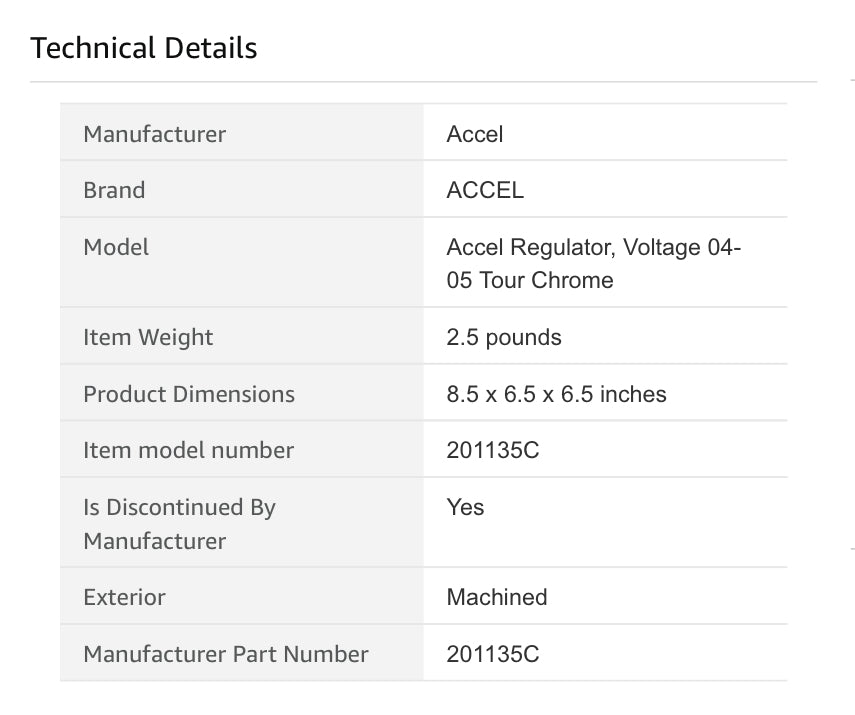
Task: Click the Item model number label
Action: (189, 450)
